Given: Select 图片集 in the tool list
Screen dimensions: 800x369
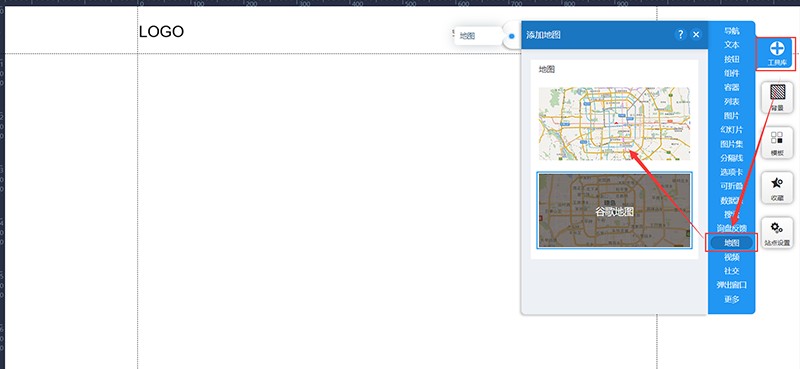Looking at the screenshot, I should [x=732, y=144].
